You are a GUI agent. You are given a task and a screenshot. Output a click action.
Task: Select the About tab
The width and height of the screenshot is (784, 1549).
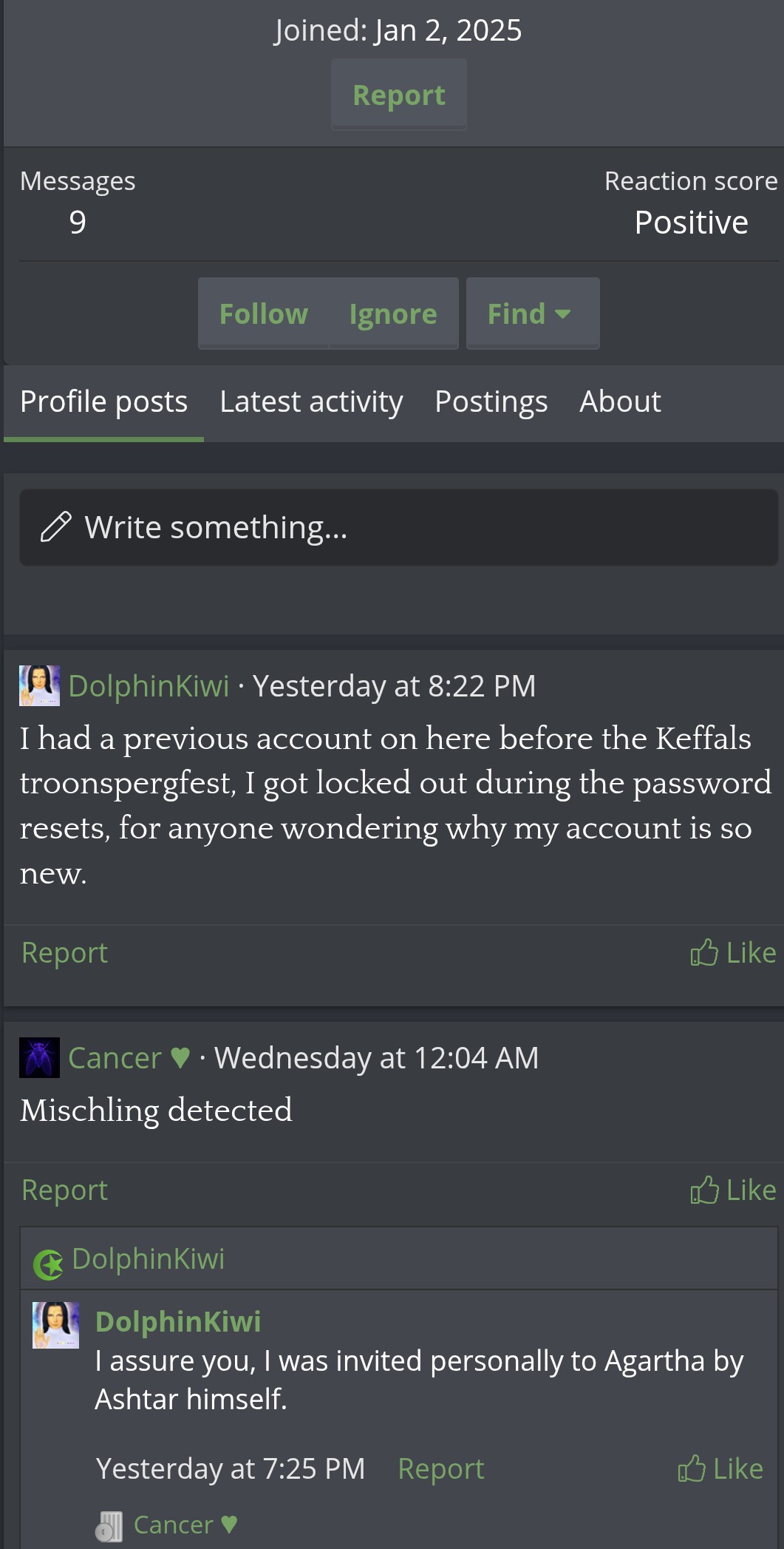620,402
